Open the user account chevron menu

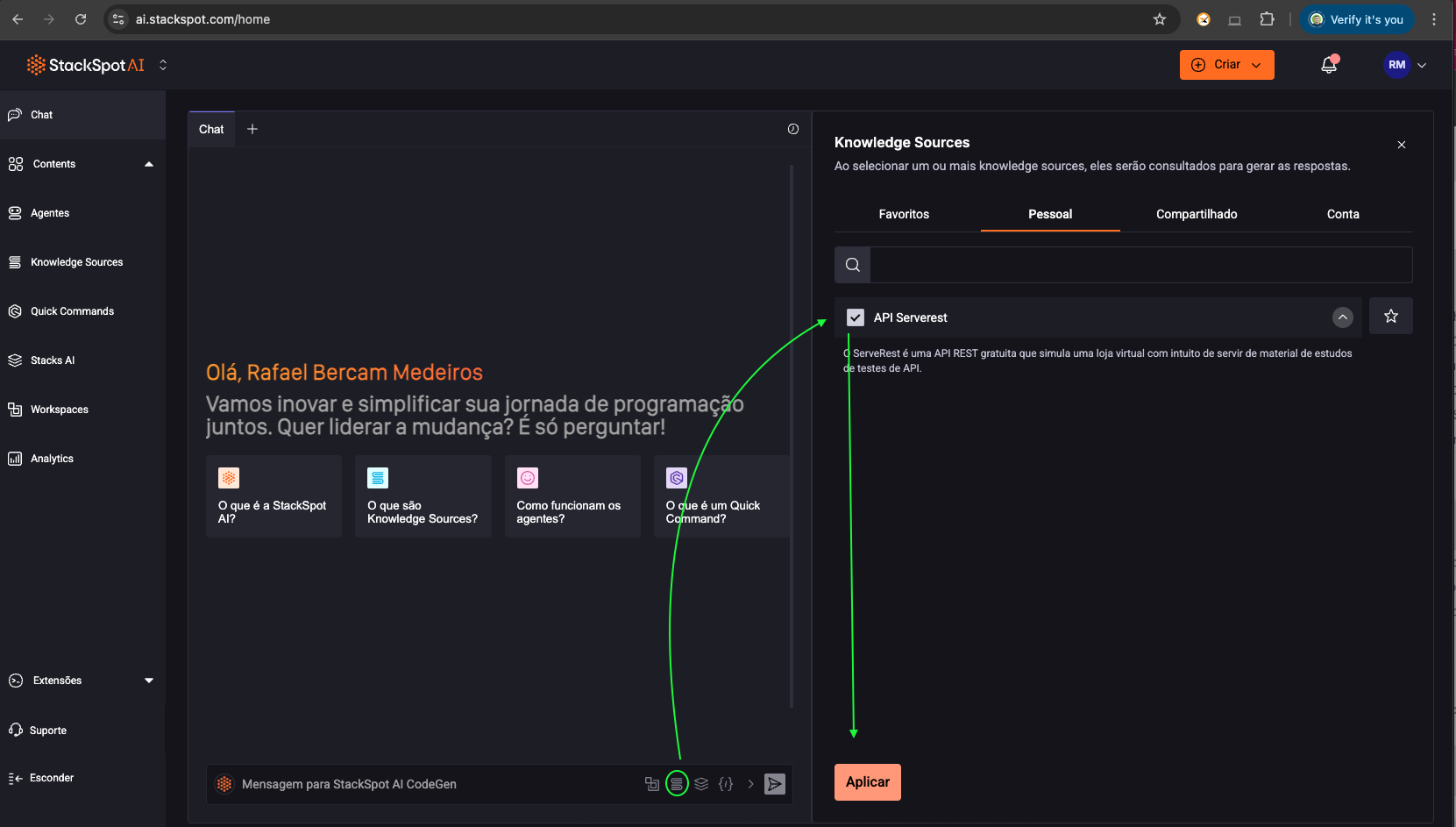(x=1422, y=65)
